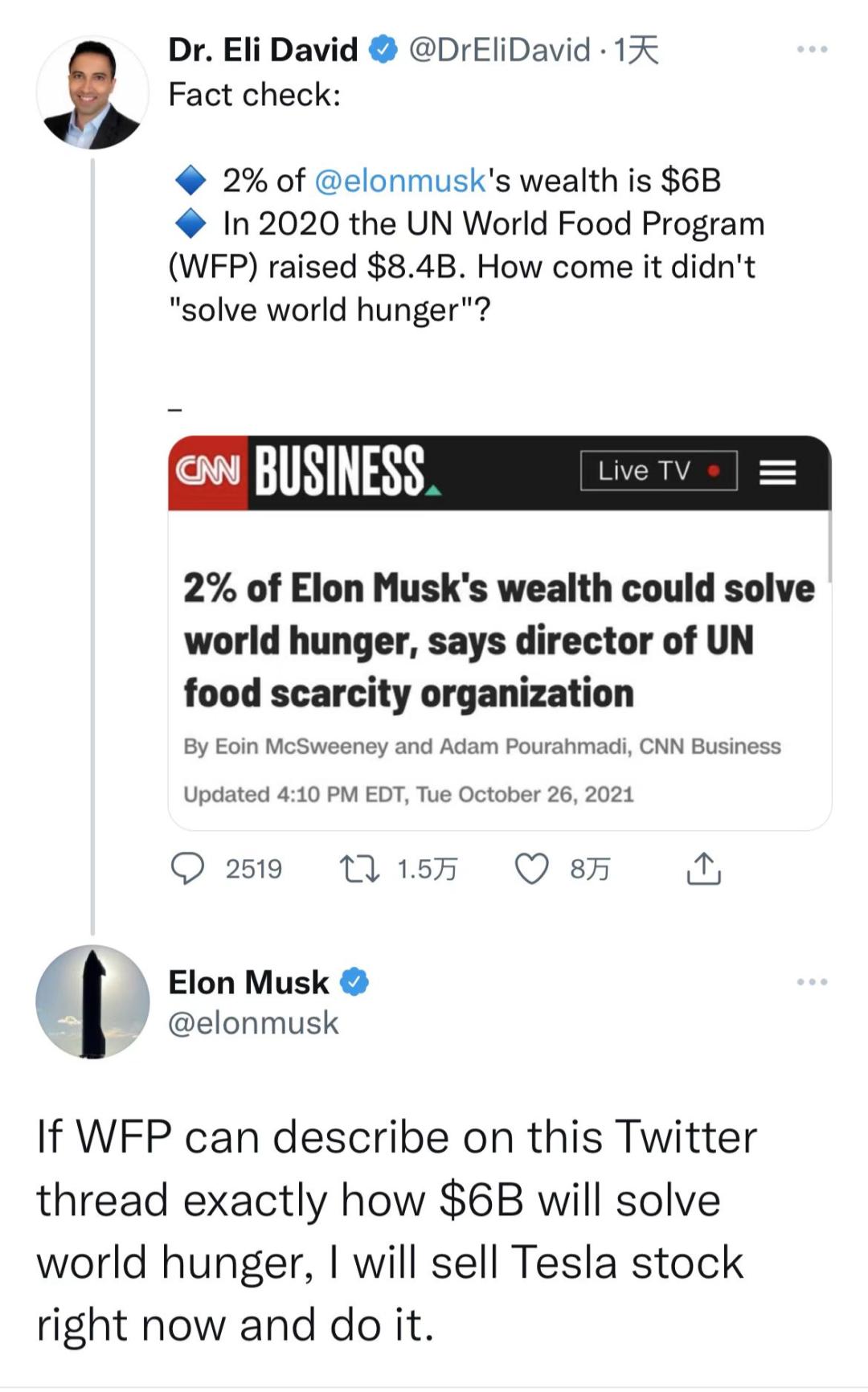Viewport: 868px width, 1392px height.
Task: Click the @elonmusk handle under Elon Musk
Action: 253,1023
